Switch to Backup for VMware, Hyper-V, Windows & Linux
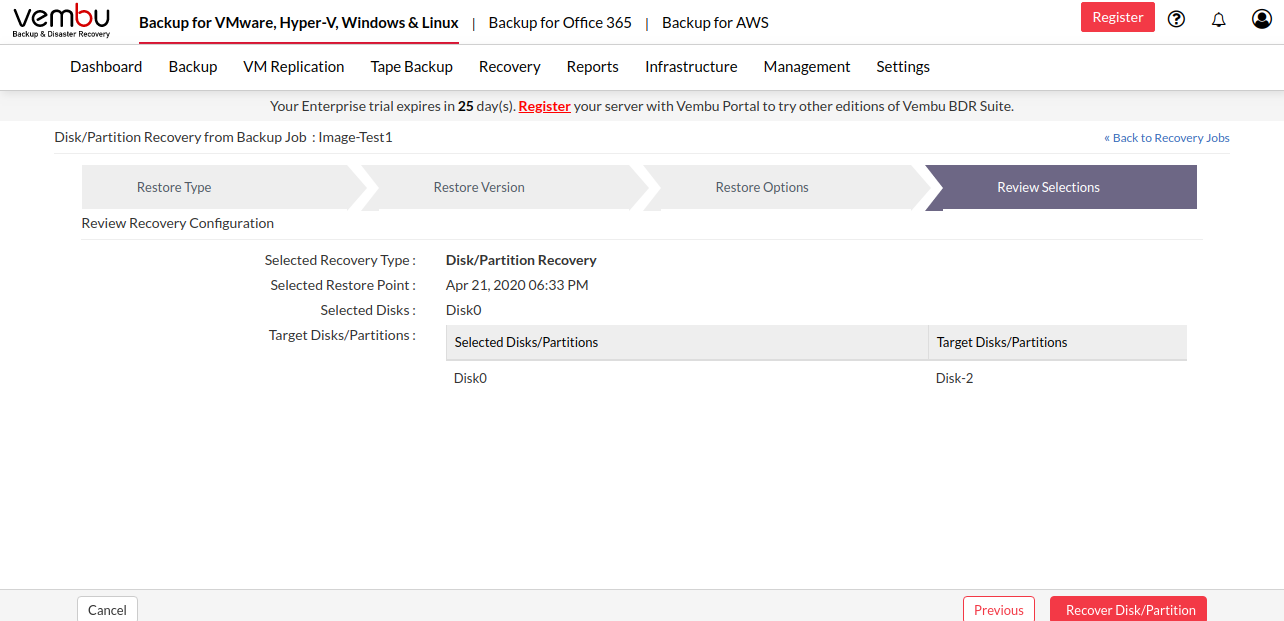1284x621 pixels. coord(299,22)
